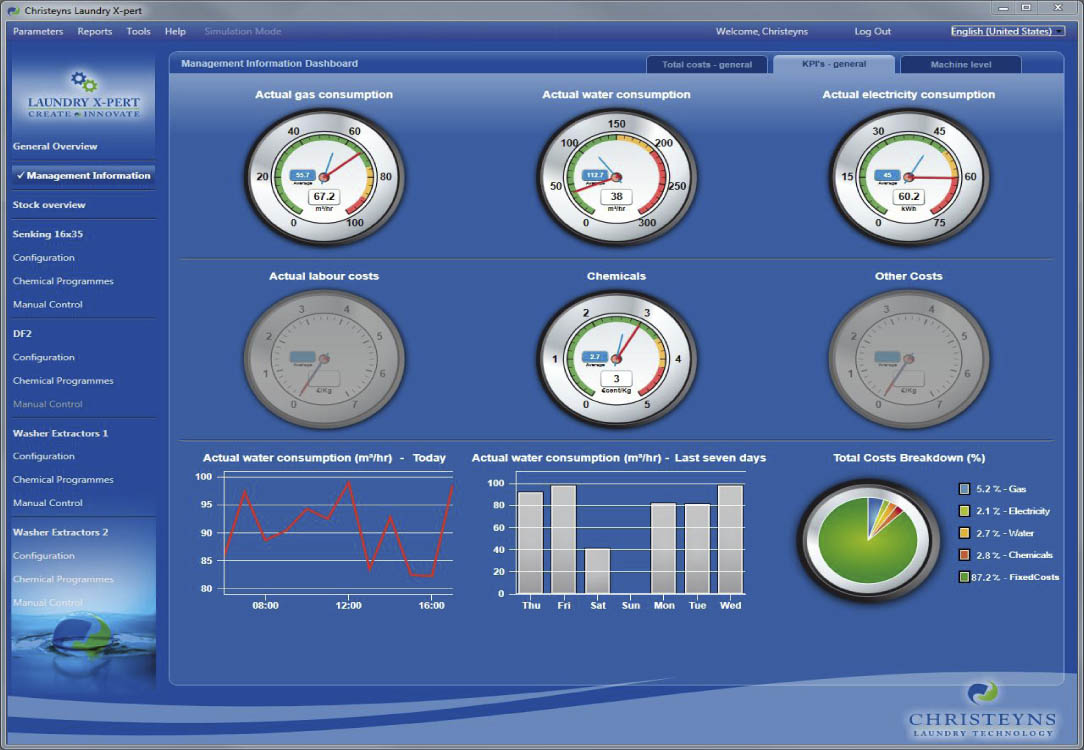Click the green FixedCosts legend swatch
Viewport: 1084px width, 750px height.
(x=964, y=576)
